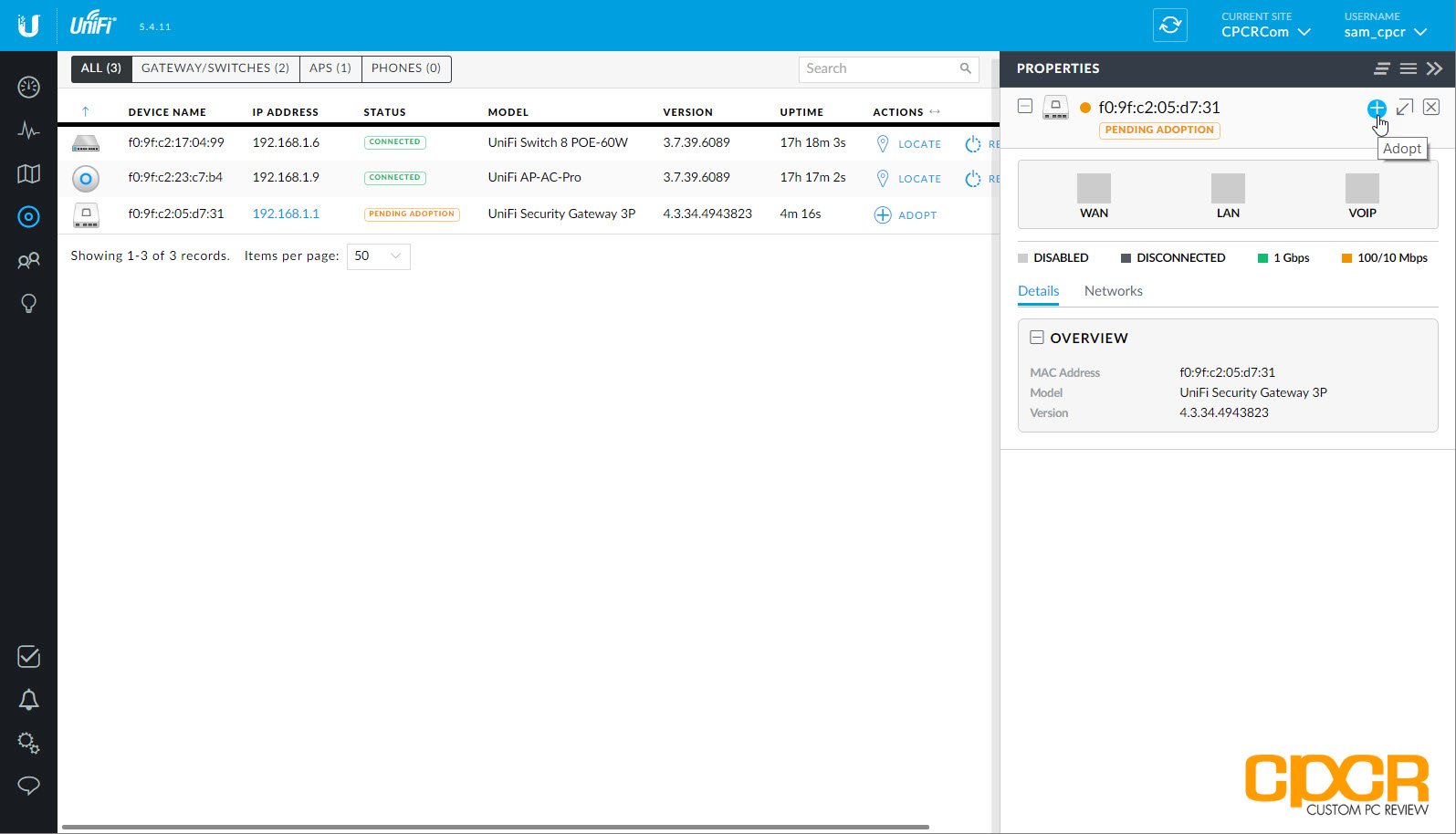Click the UniFi wordmark in header

(x=93, y=25)
